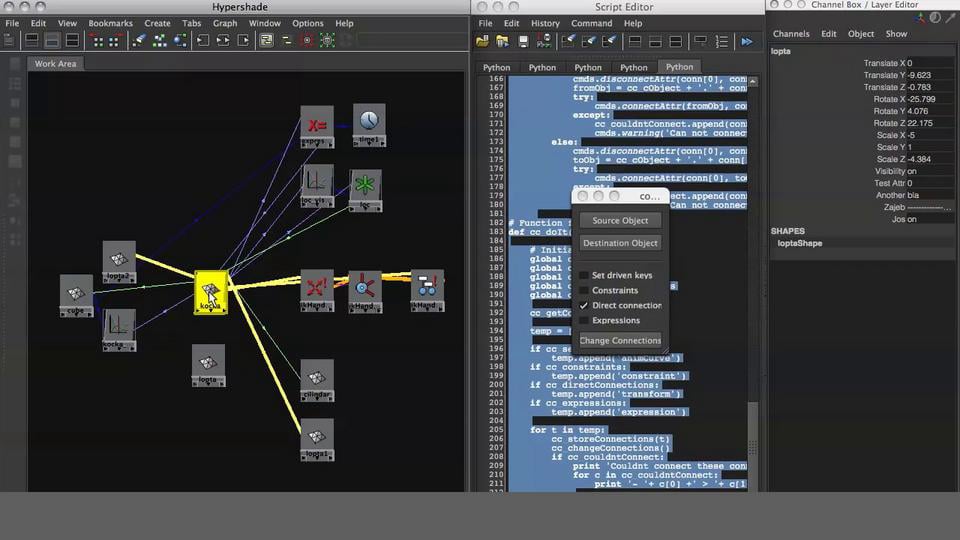Show input pane only in Script Editor
The width and height of the screenshot is (960, 540).
click(x=655, y=42)
